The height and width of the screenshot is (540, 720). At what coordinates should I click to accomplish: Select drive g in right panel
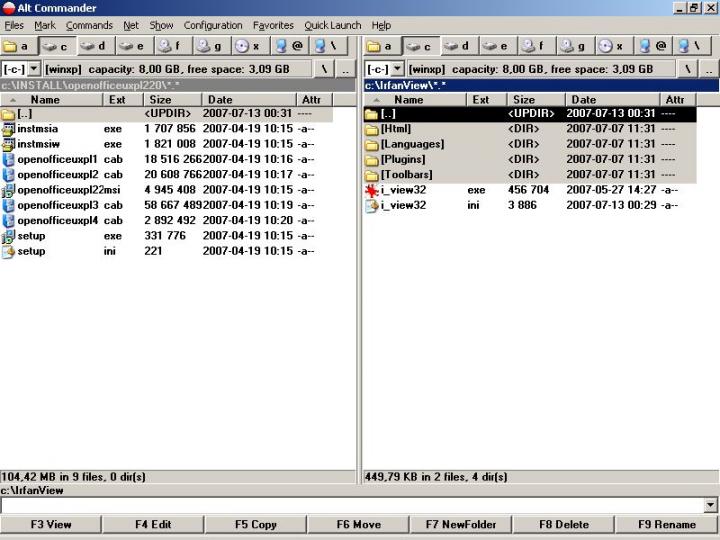[574, 46]
